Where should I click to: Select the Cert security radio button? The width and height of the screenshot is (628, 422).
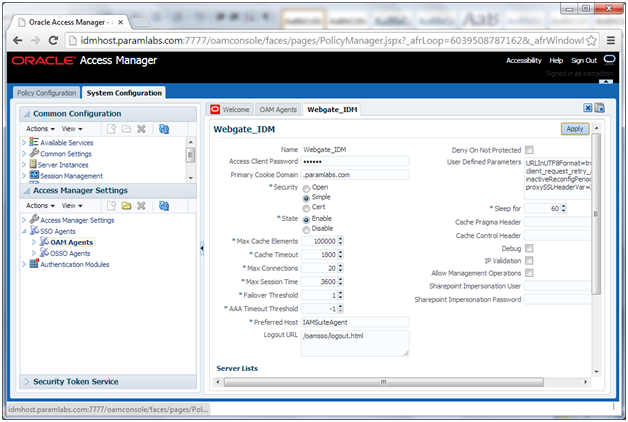click(x=306, y=208)
